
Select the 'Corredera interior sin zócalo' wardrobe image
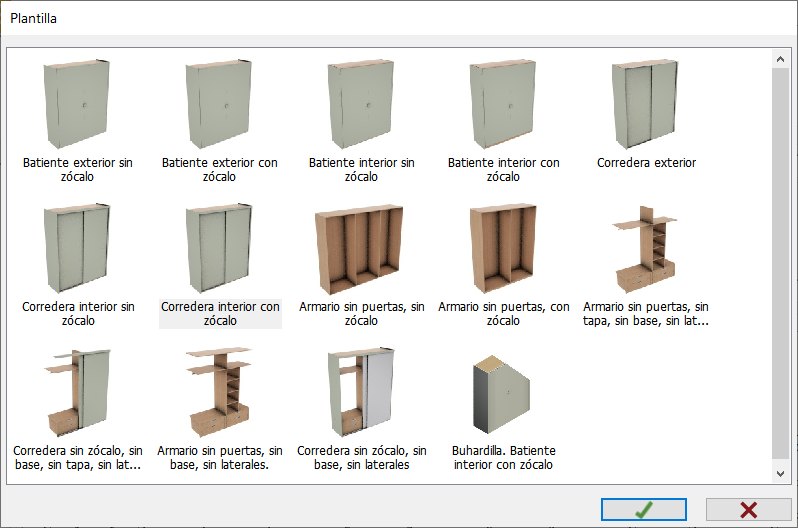click(77, 248)
